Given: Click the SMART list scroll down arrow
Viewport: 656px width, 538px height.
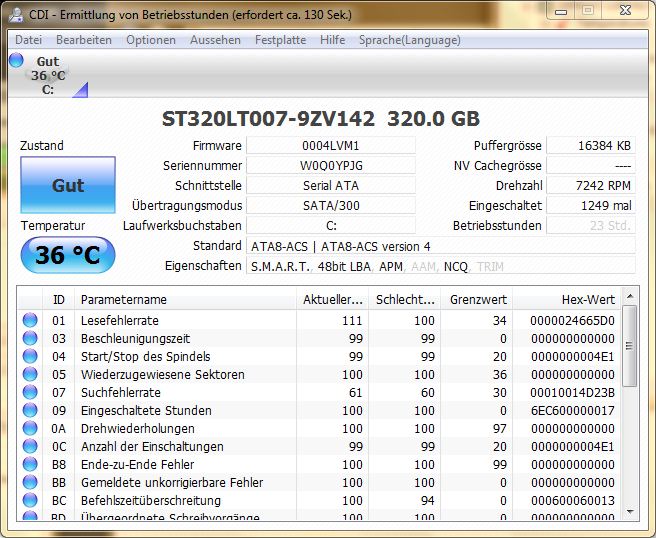Looking at the screenshot, I should point(630,512).
